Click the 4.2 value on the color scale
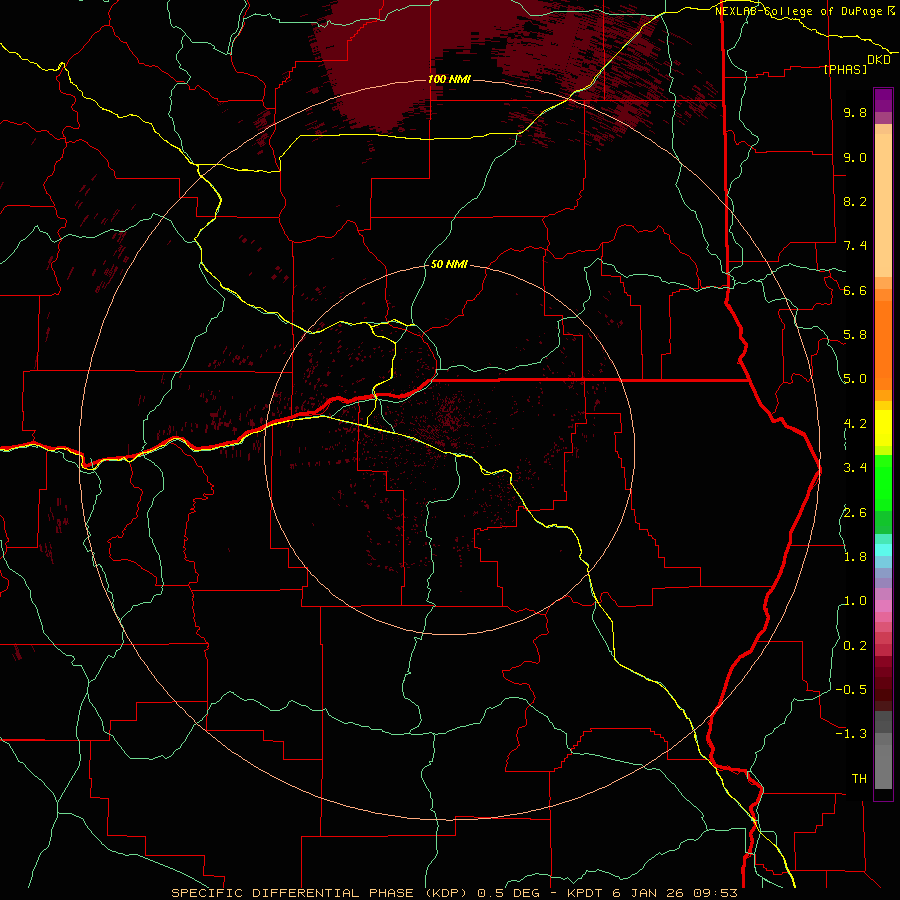 [x=855, y=424]
